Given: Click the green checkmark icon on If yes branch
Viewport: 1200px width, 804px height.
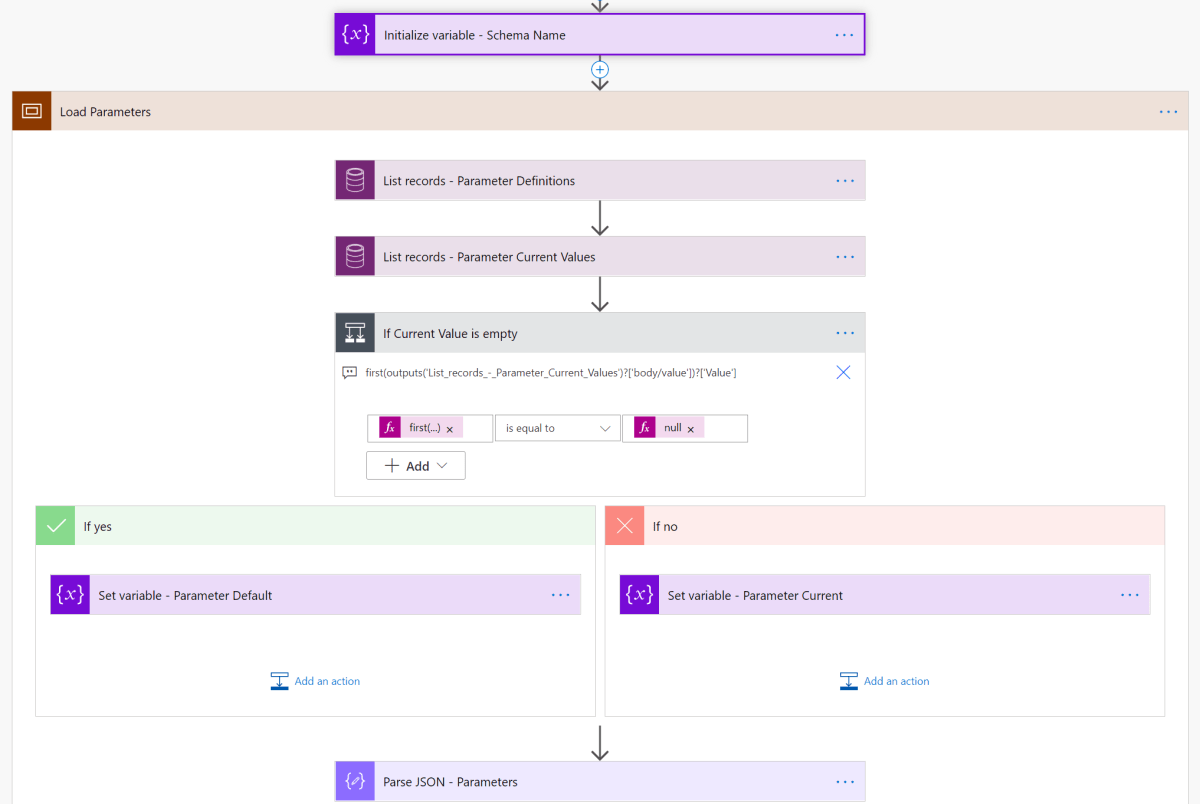Looking at the screenshot, I should pyautogui.click(x=55, y=525).
